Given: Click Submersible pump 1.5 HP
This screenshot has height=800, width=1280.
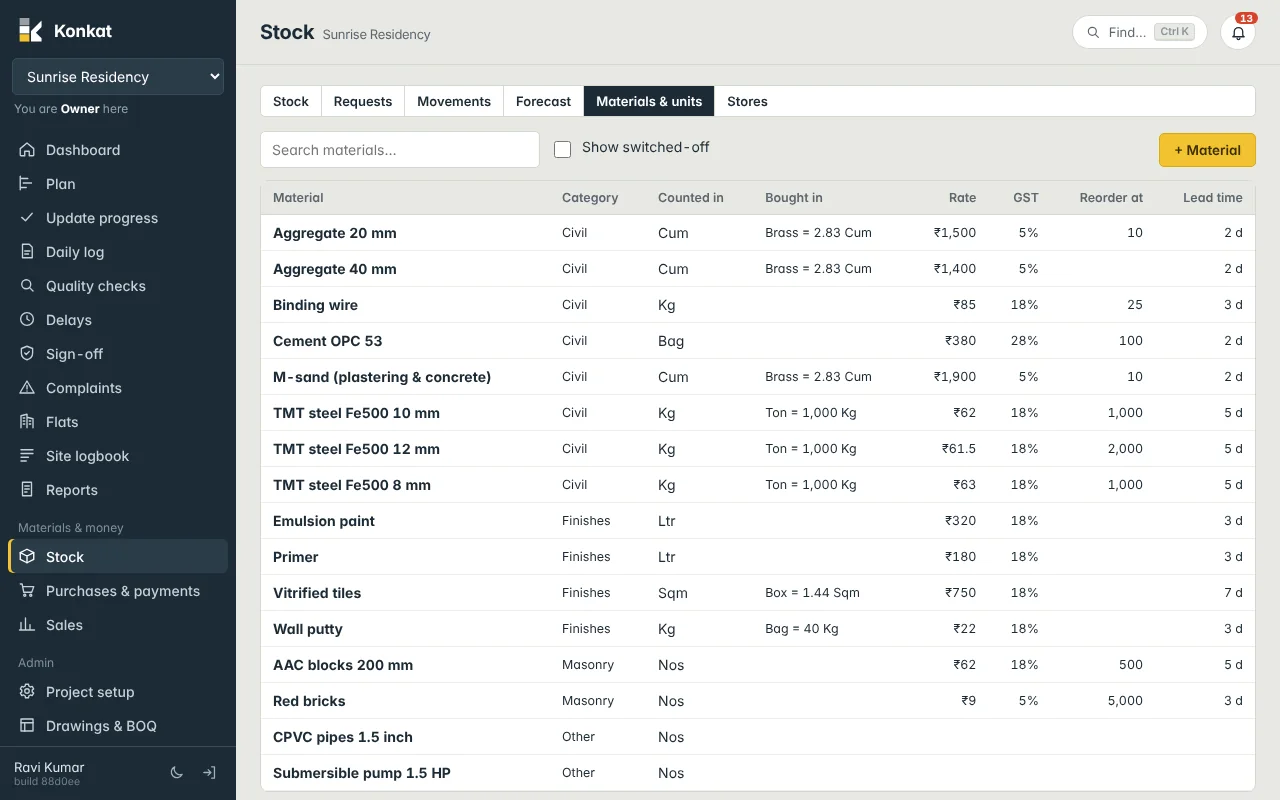Looking at the screenshot, I should pyautogui.click(x=362, y=773).
